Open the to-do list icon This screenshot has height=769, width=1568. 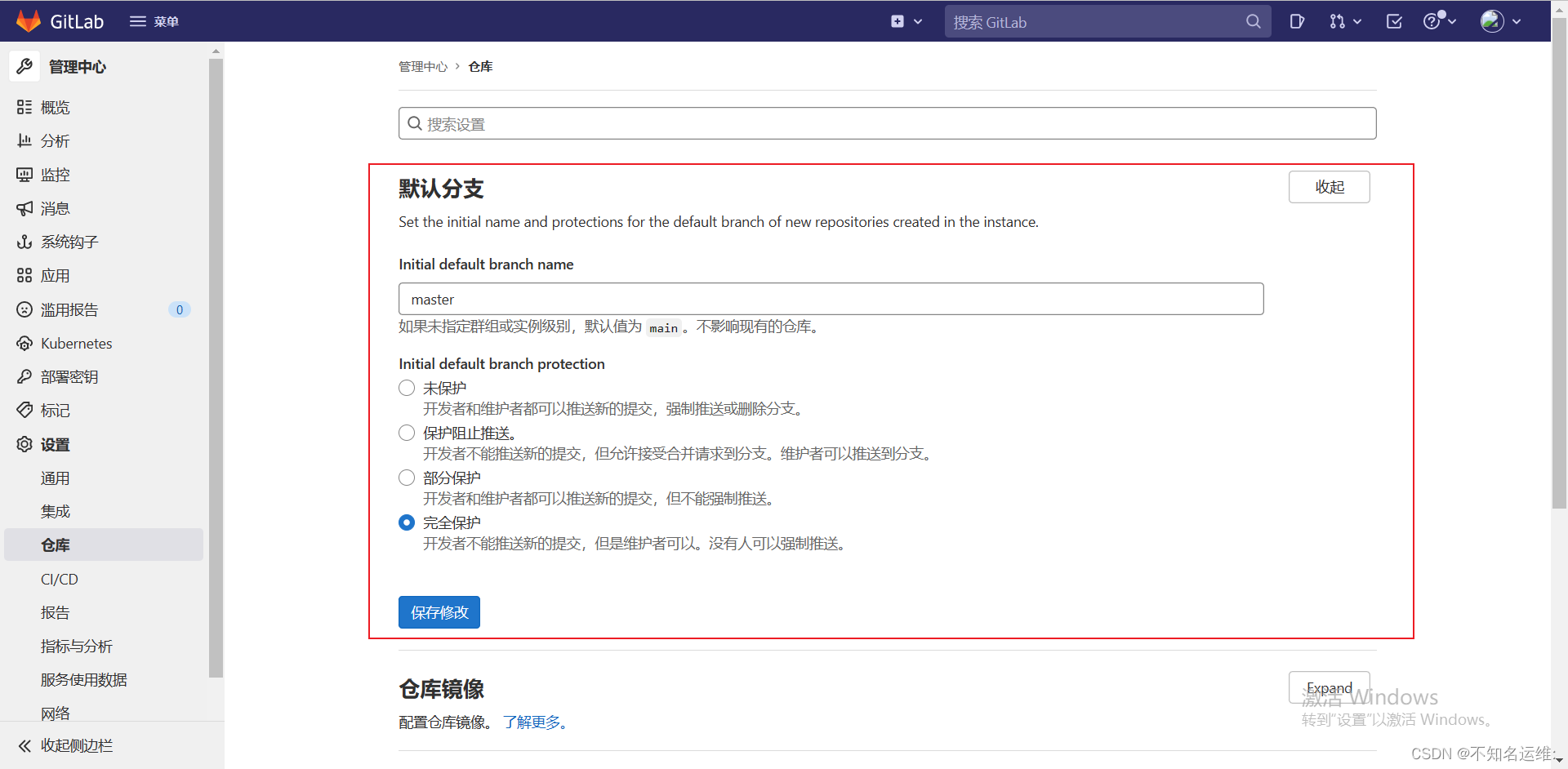click(1394, 21)
